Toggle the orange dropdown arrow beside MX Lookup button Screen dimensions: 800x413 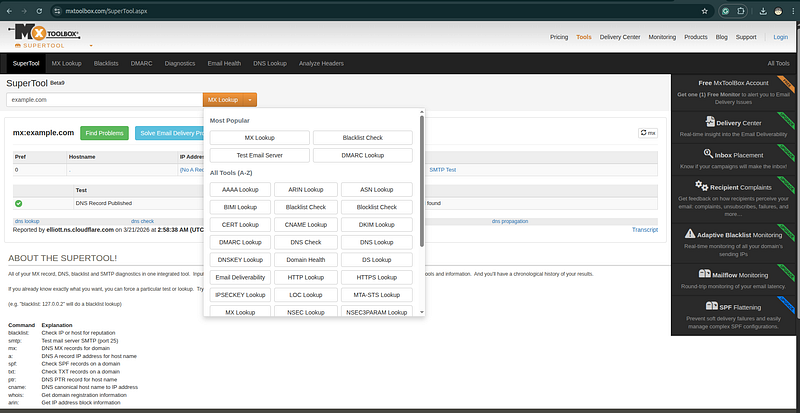[x=250, y=100]
